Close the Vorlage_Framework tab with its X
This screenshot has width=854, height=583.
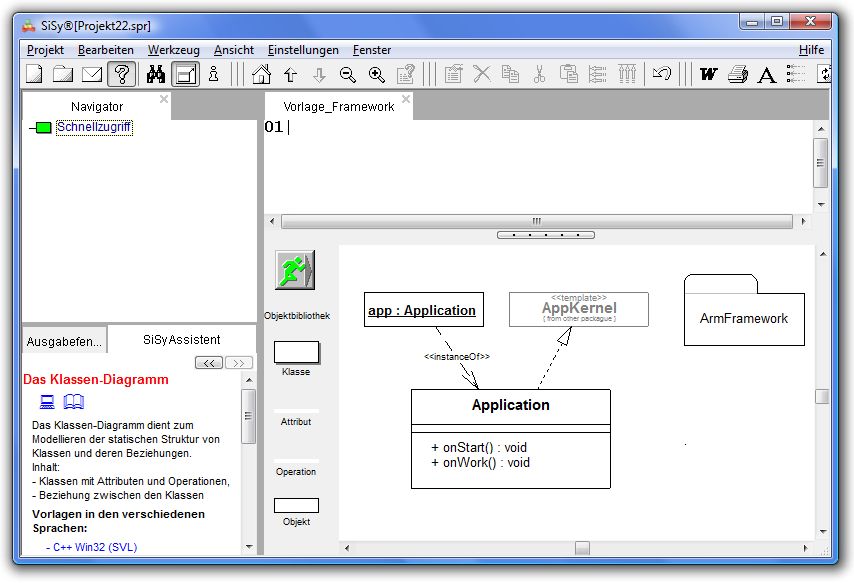pos(406,99)
